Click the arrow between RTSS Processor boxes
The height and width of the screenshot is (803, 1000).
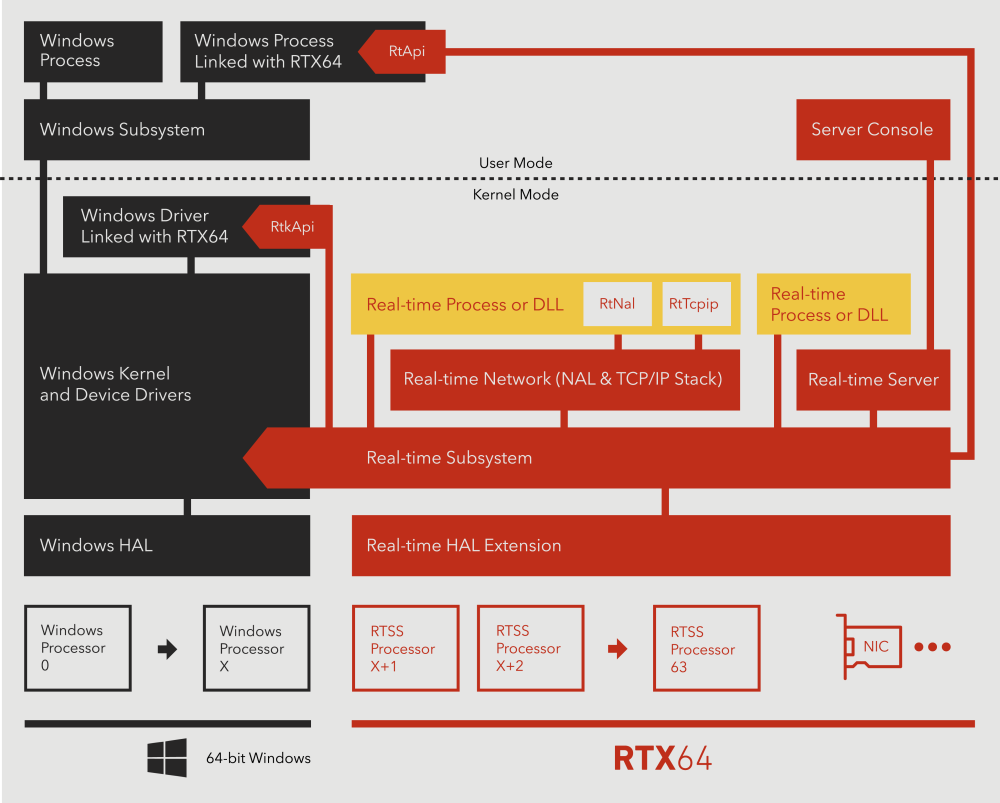[617, 647]
